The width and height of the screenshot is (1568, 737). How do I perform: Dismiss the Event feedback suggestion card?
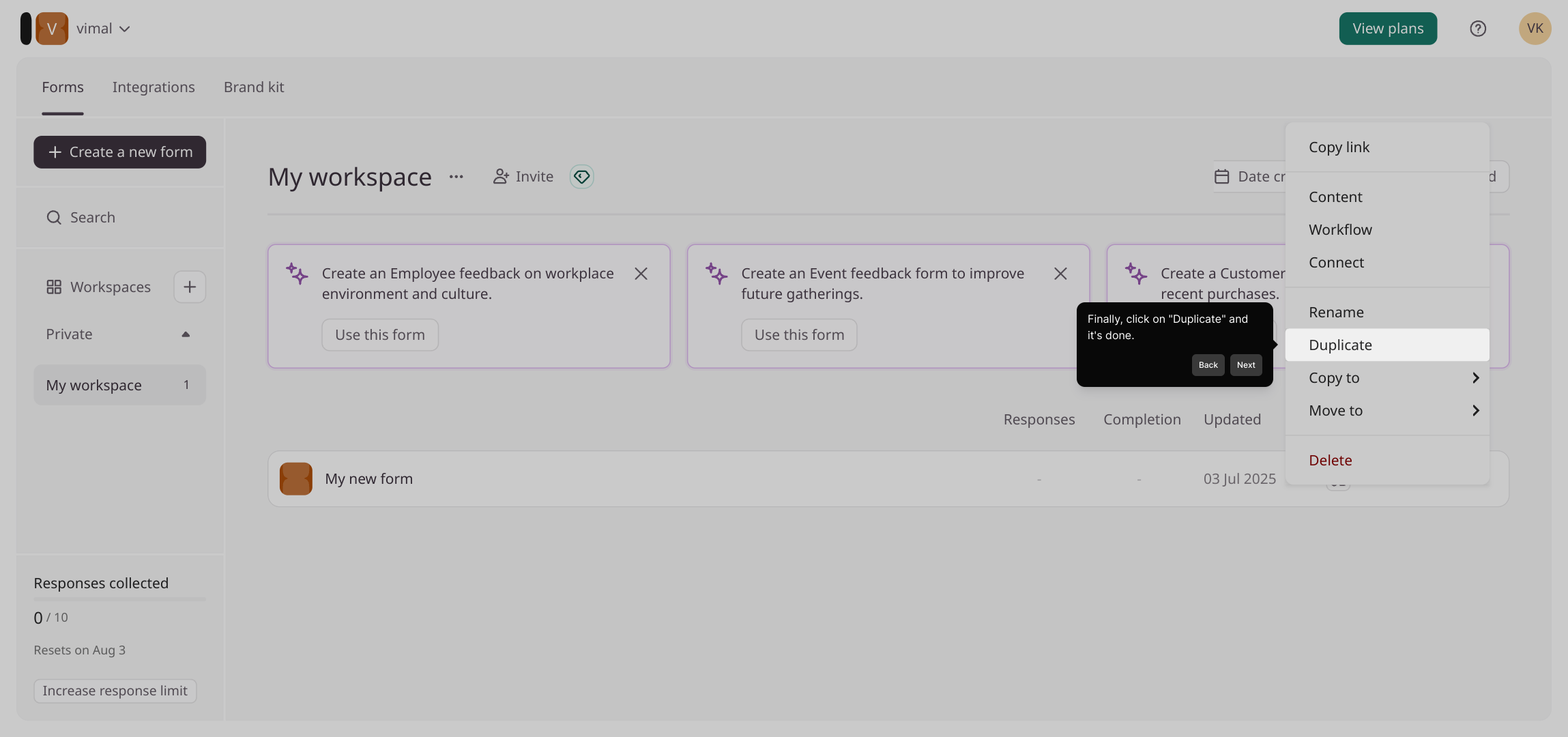[1060, 274]
